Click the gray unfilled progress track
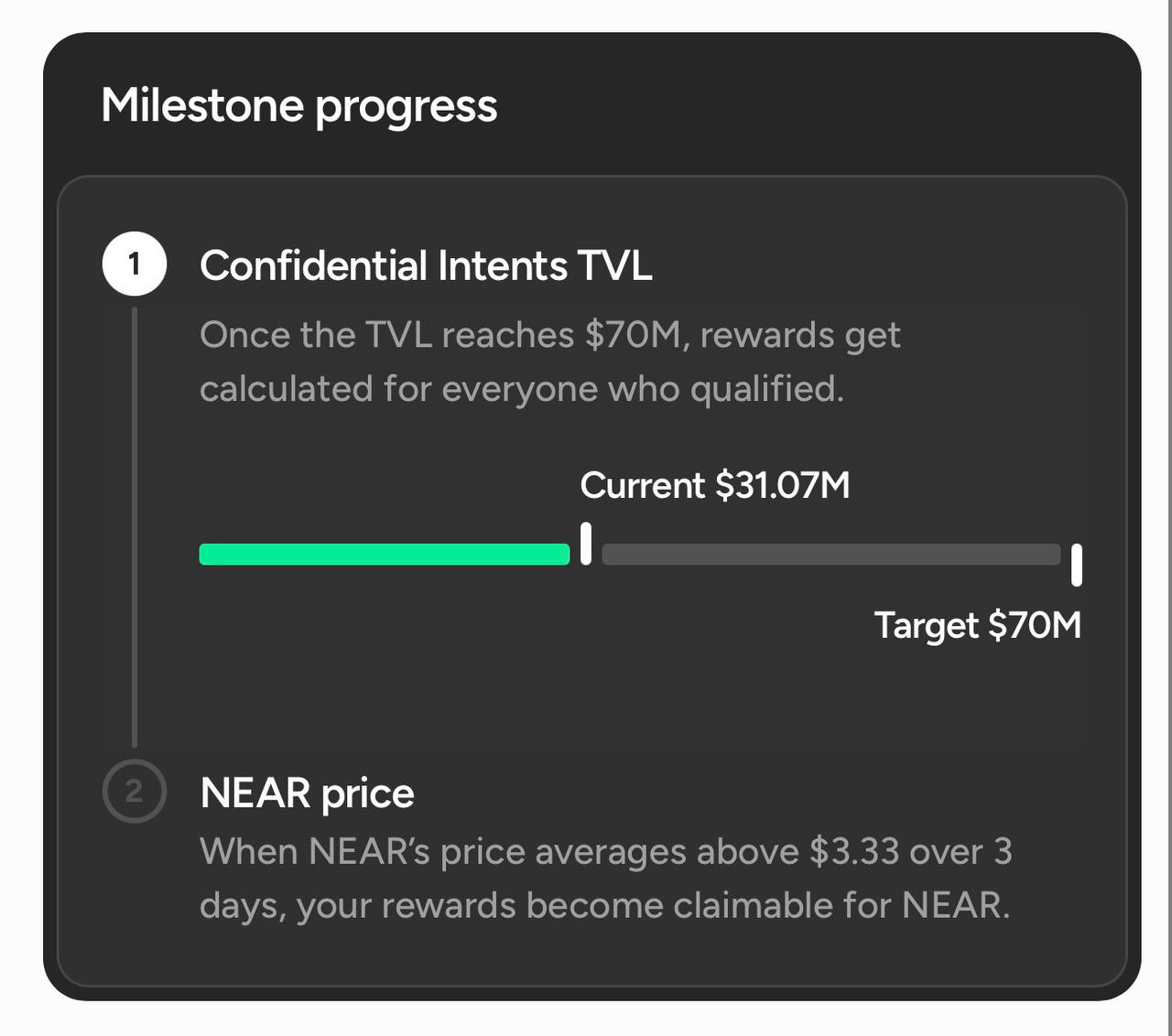The width and height of the screenshot is (1172, 1036). click(x=831, y=555)
